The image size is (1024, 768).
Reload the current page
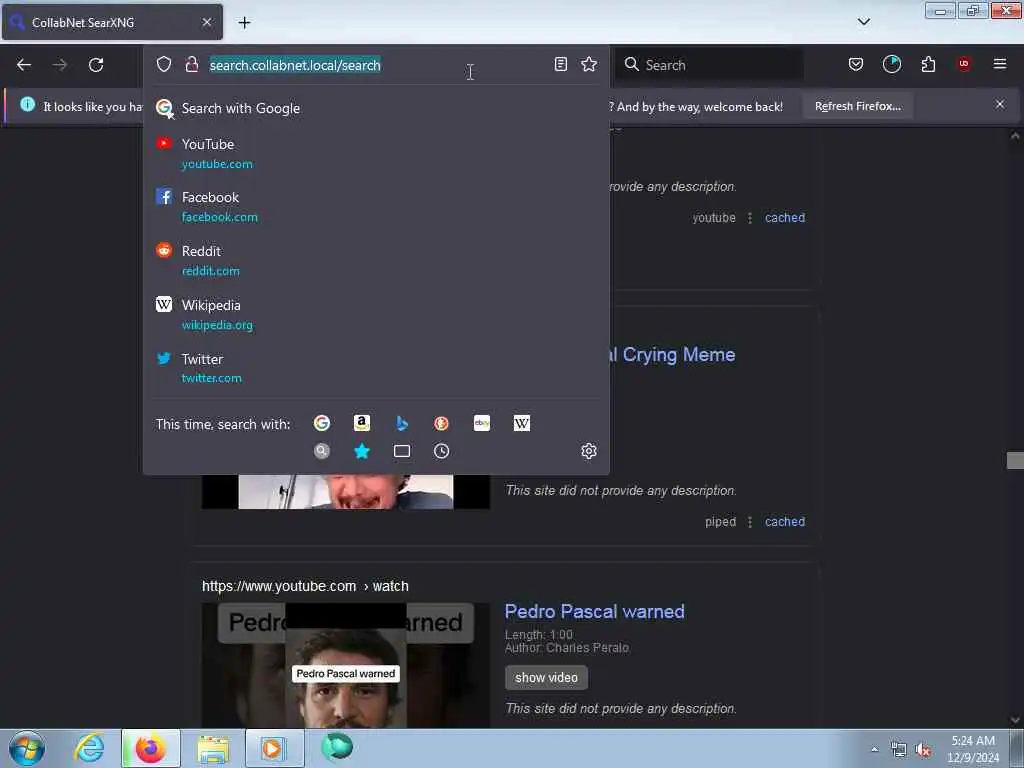[96, 65]
